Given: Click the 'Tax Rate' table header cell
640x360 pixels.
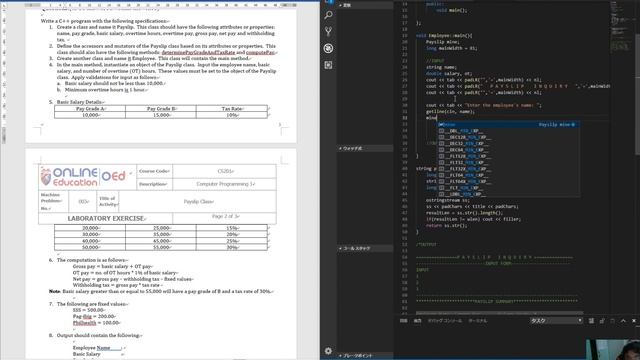Looking at the screenshot, I should click(232, 109).
